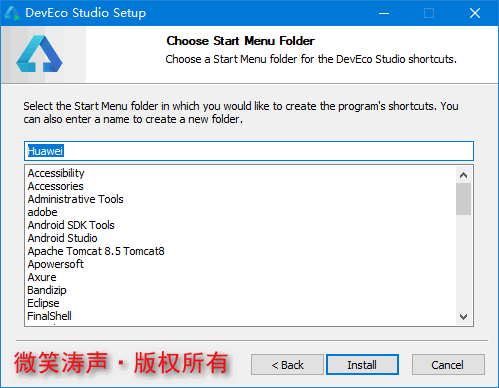This screenshot has width=499, height=388.
Task: Click the folder list scrollbar thumb
Action: pyautogui.click(x=463, y=199)
